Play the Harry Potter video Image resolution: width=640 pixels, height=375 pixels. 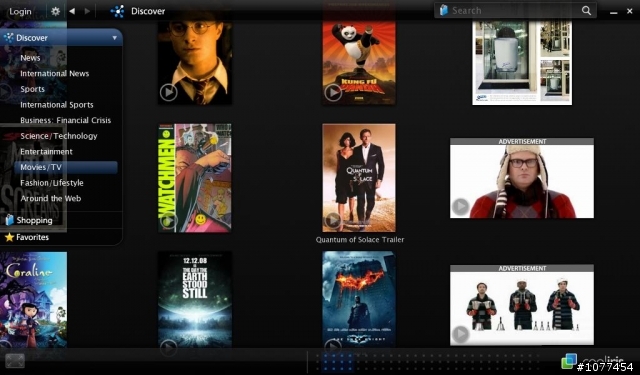point(168,92)
